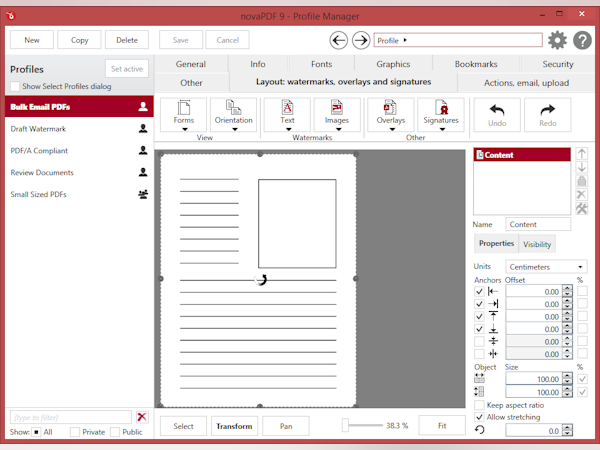Viewport: 600px width, 450px height.
Task: Step the left anchor offset up
Action: [x=567, y=289]
